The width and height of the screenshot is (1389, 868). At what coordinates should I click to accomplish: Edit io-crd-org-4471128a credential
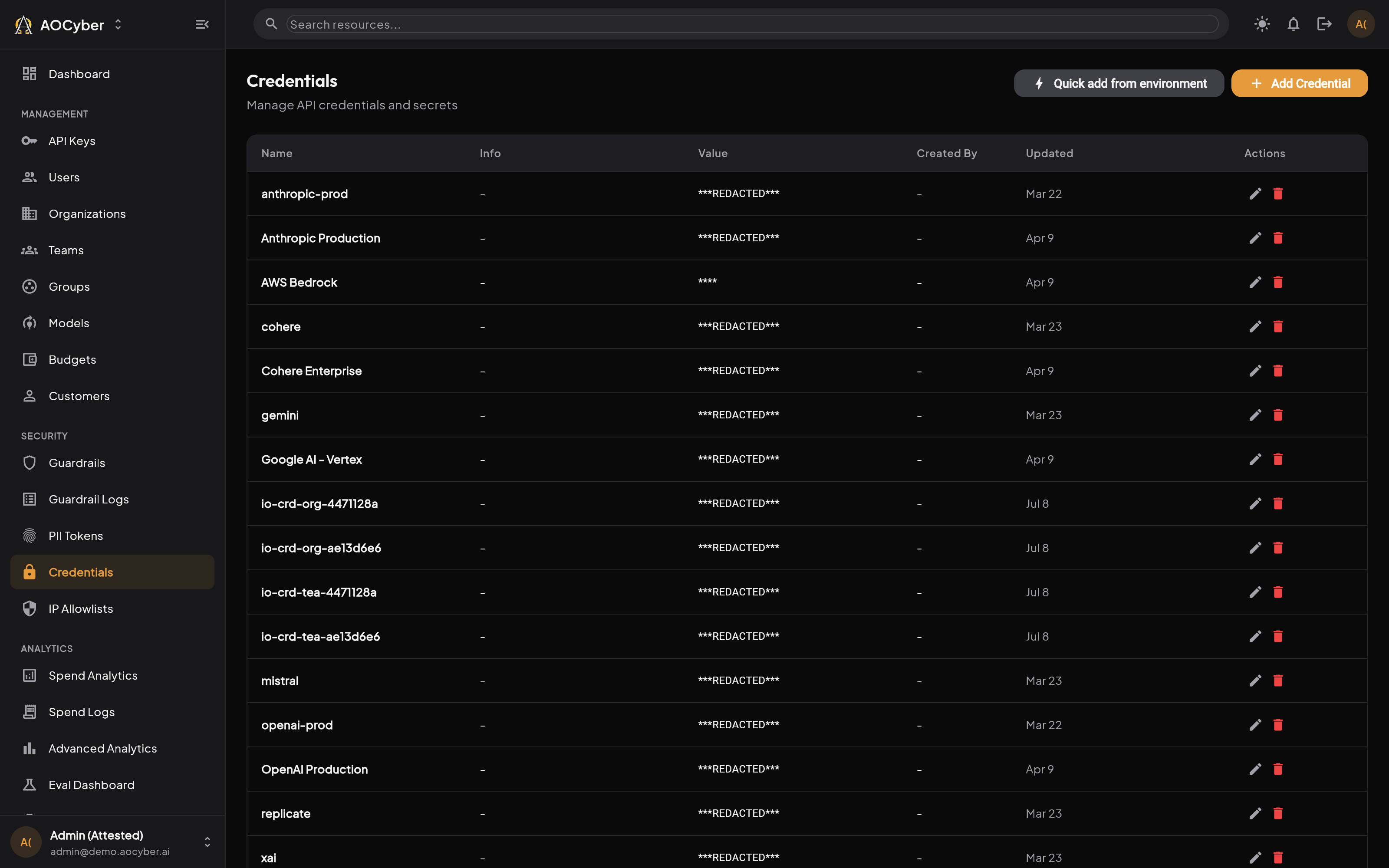1255,503
